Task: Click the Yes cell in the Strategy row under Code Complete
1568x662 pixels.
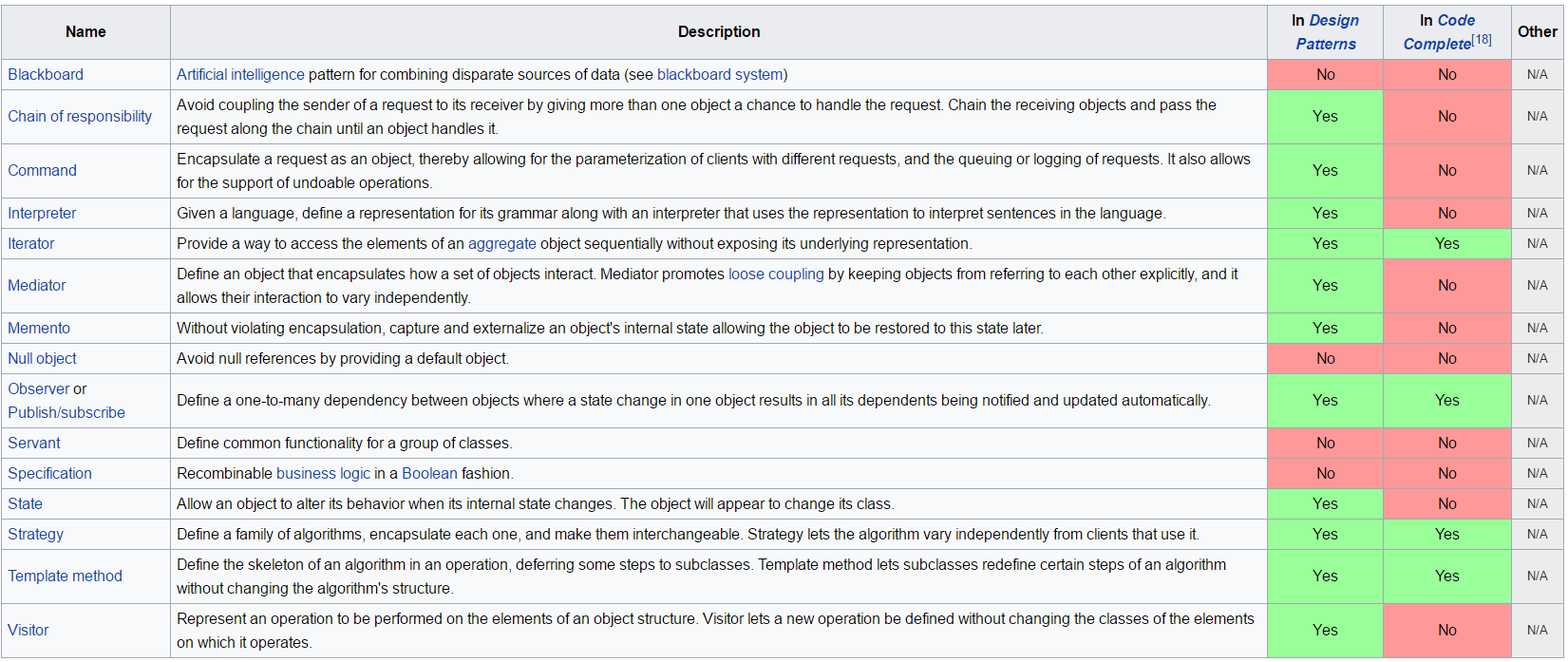Action: (1446, 534)
